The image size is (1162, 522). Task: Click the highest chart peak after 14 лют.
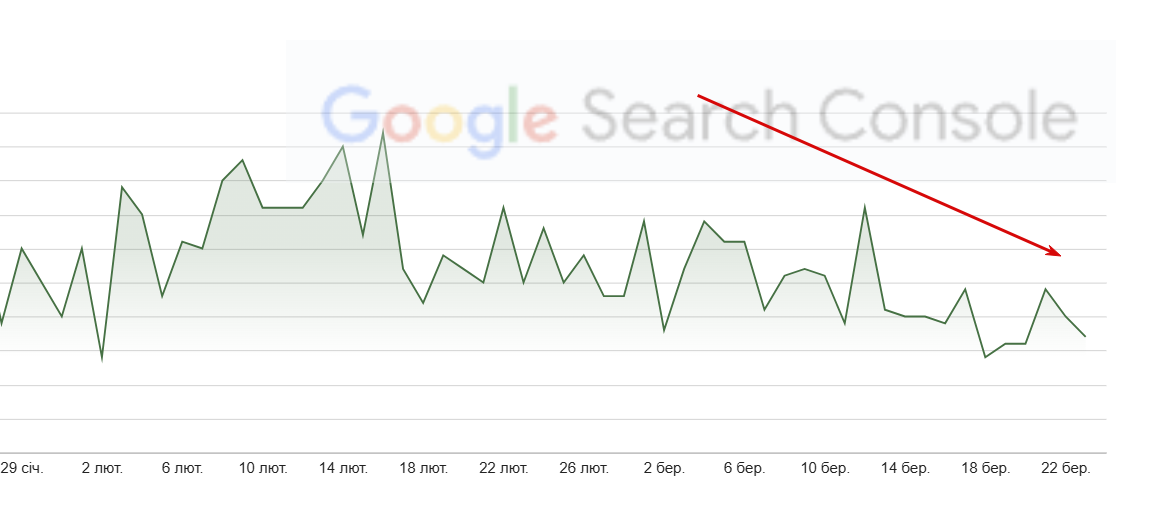[383, 132]
